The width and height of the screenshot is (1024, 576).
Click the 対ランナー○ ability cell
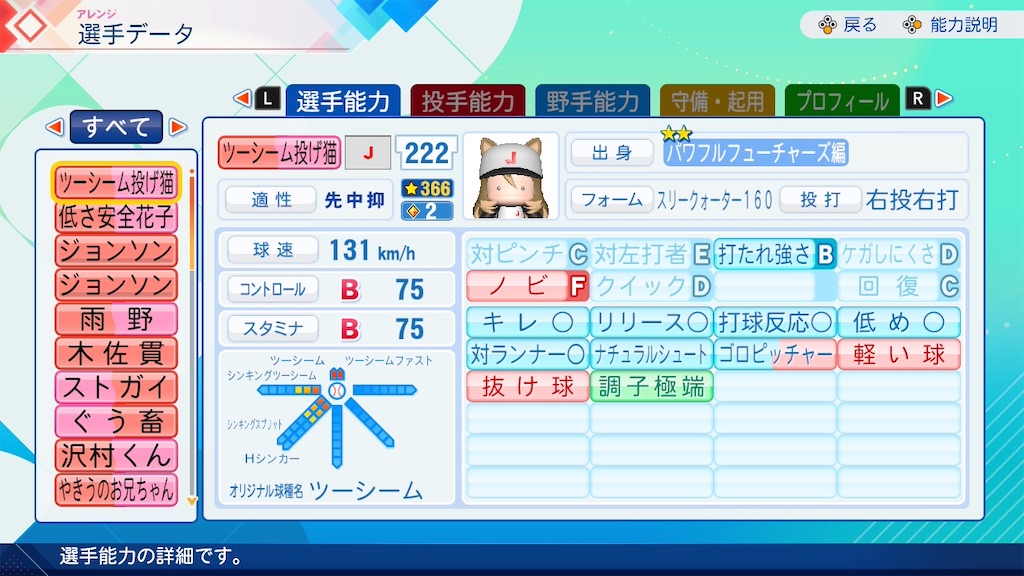528,354
